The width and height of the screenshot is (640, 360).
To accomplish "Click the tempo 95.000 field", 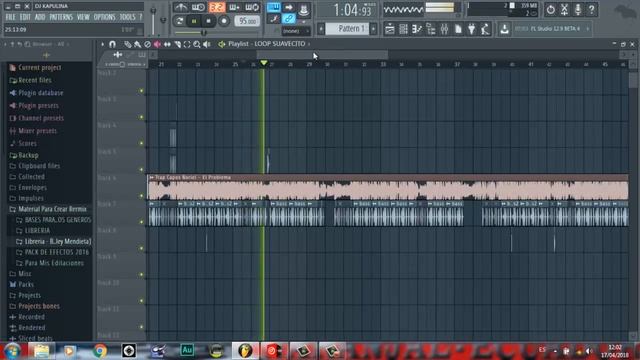I will point(247,21).
